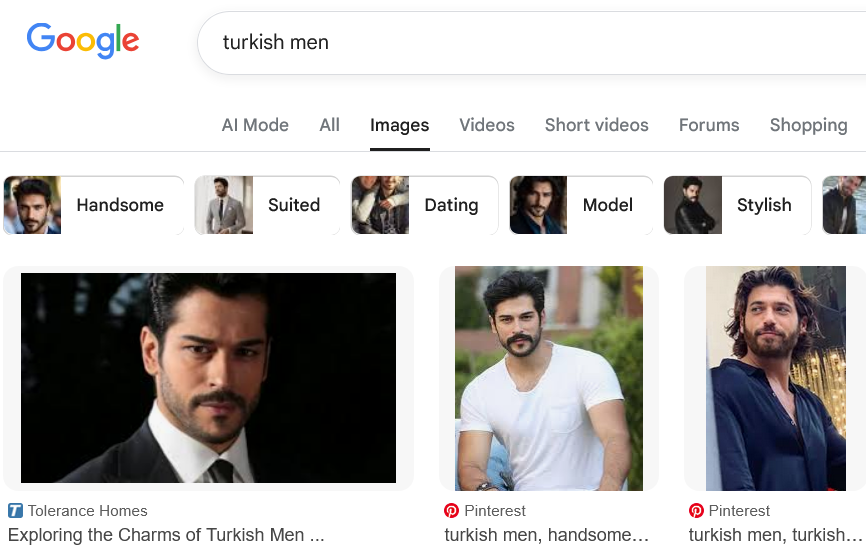Open the large image of man in suit
The height and width of the screenshot is (548, 866).
tap(208, 378)
